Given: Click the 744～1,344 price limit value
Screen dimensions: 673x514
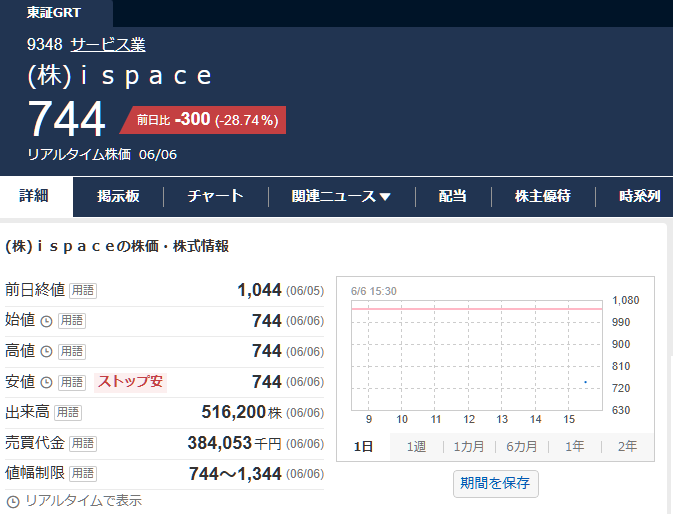Looking at the screenshot, I should pyautogui.click(x=235, y=474).
